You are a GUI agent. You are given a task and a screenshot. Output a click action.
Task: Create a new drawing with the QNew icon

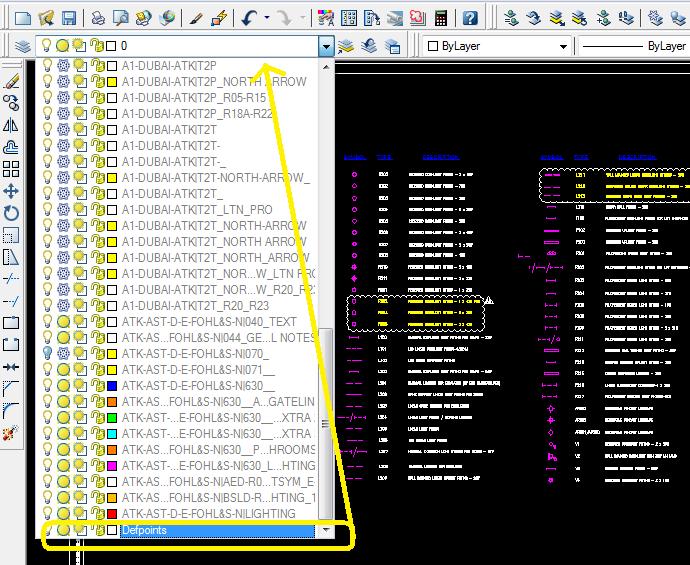click(23, 18)
